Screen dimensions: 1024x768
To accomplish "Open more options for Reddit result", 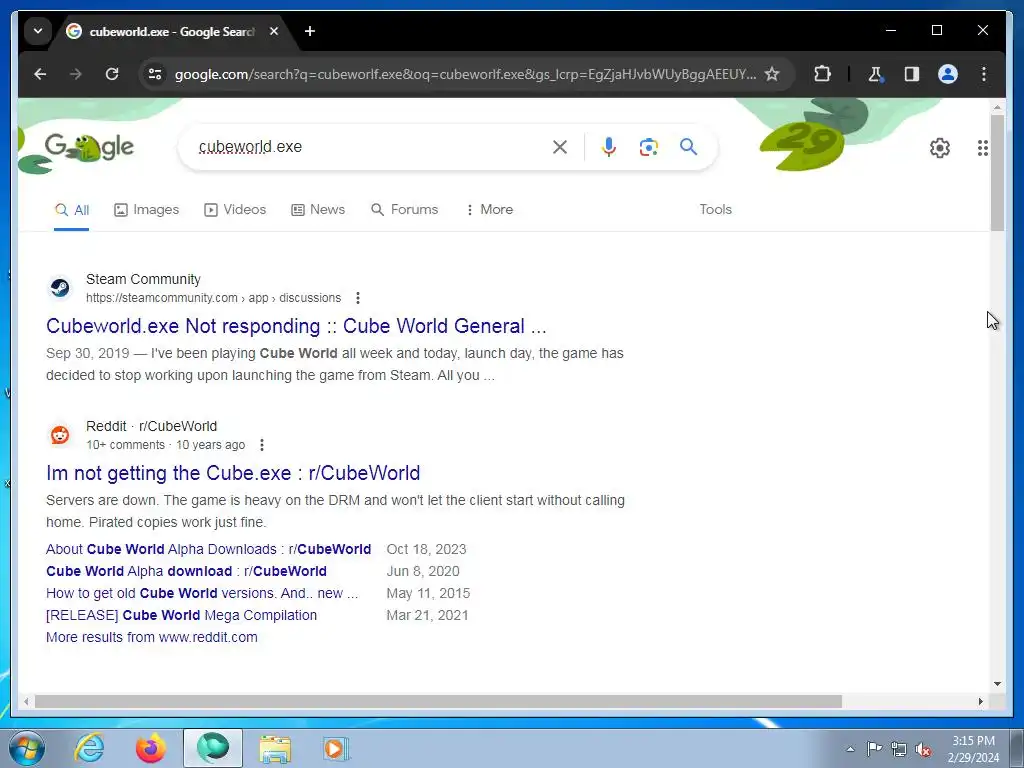I will (262, 445).
